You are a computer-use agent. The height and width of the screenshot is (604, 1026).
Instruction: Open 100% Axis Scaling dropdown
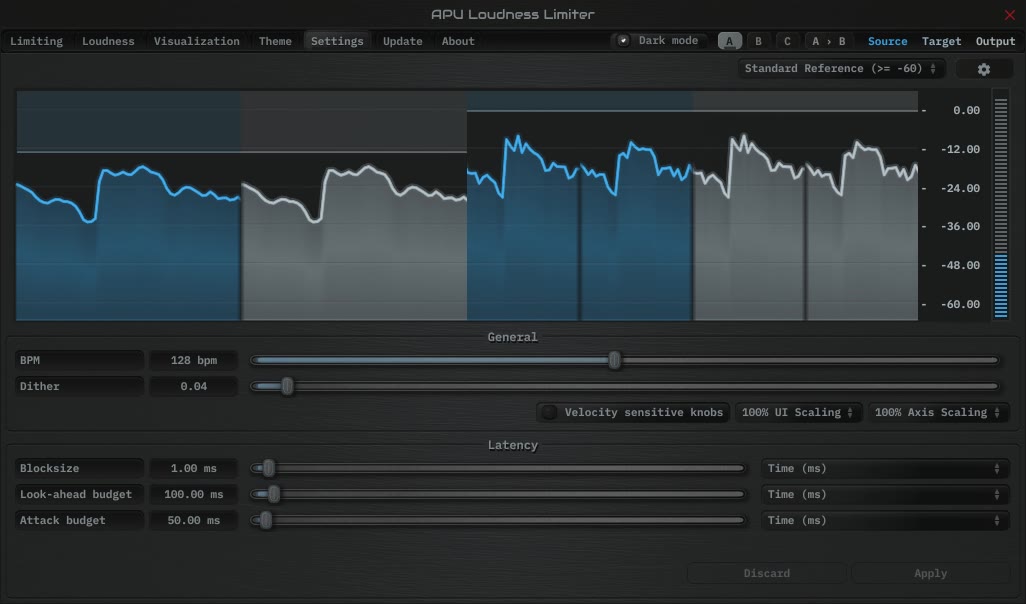[x=938, y=412]
